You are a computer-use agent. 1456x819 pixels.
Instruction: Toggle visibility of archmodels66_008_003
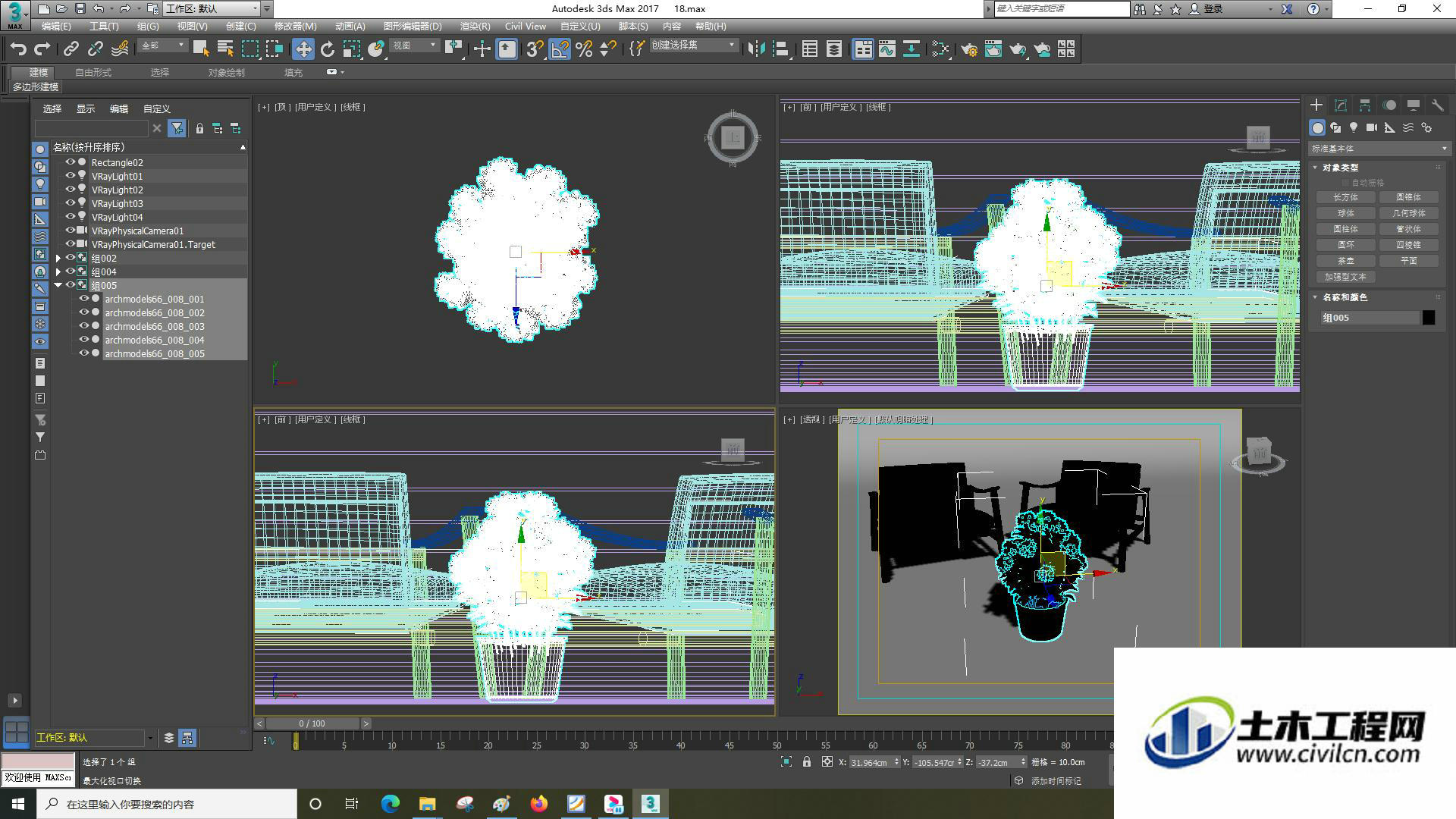pos(84,326)
